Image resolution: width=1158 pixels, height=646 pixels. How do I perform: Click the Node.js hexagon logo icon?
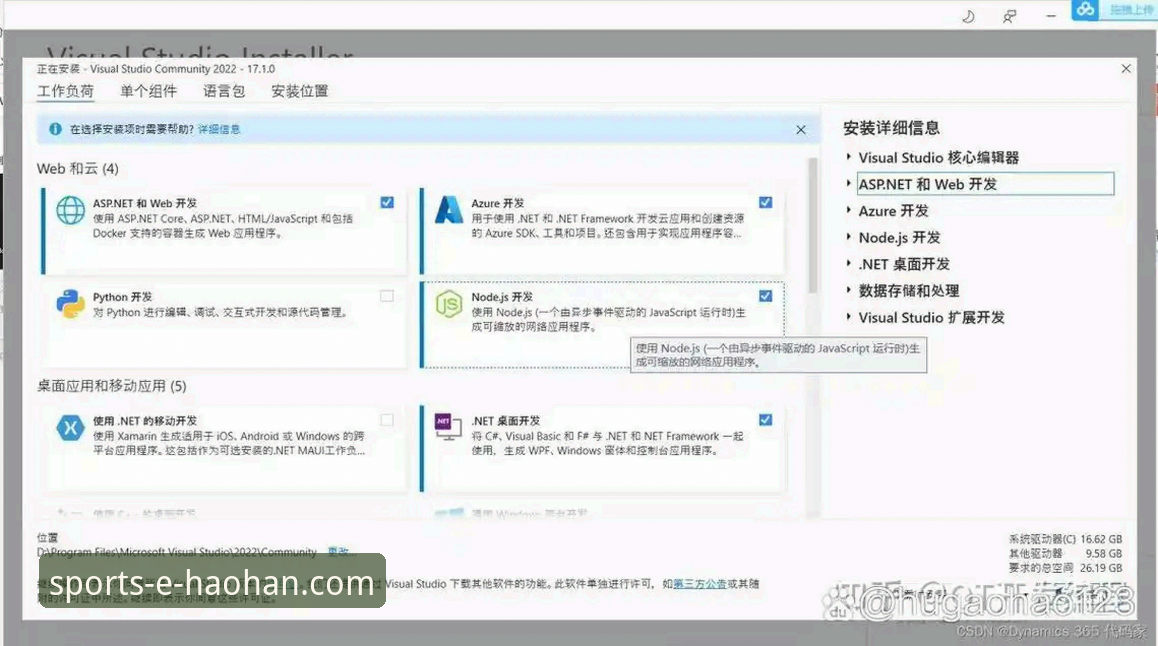click(x=448, y=303)
